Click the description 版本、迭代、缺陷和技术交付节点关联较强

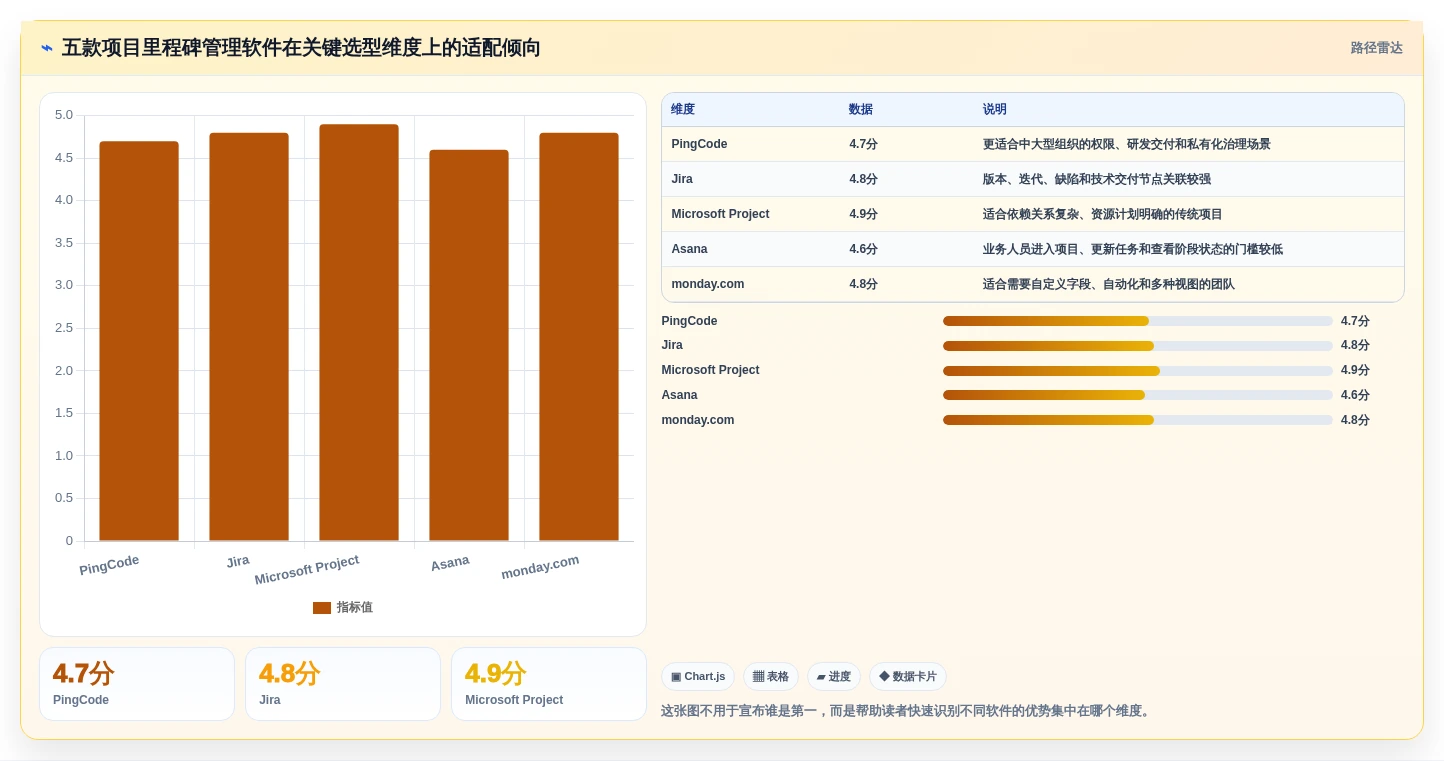[1097, 179]
